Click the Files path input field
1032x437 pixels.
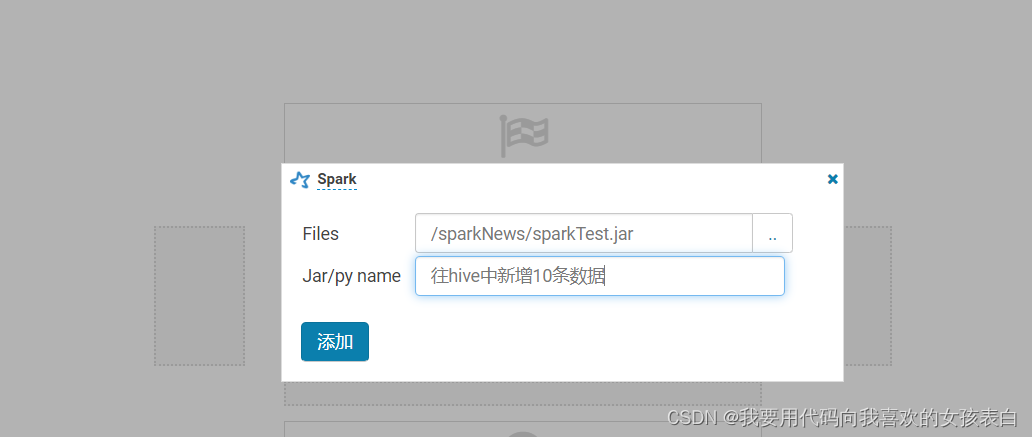click(584, 233)
